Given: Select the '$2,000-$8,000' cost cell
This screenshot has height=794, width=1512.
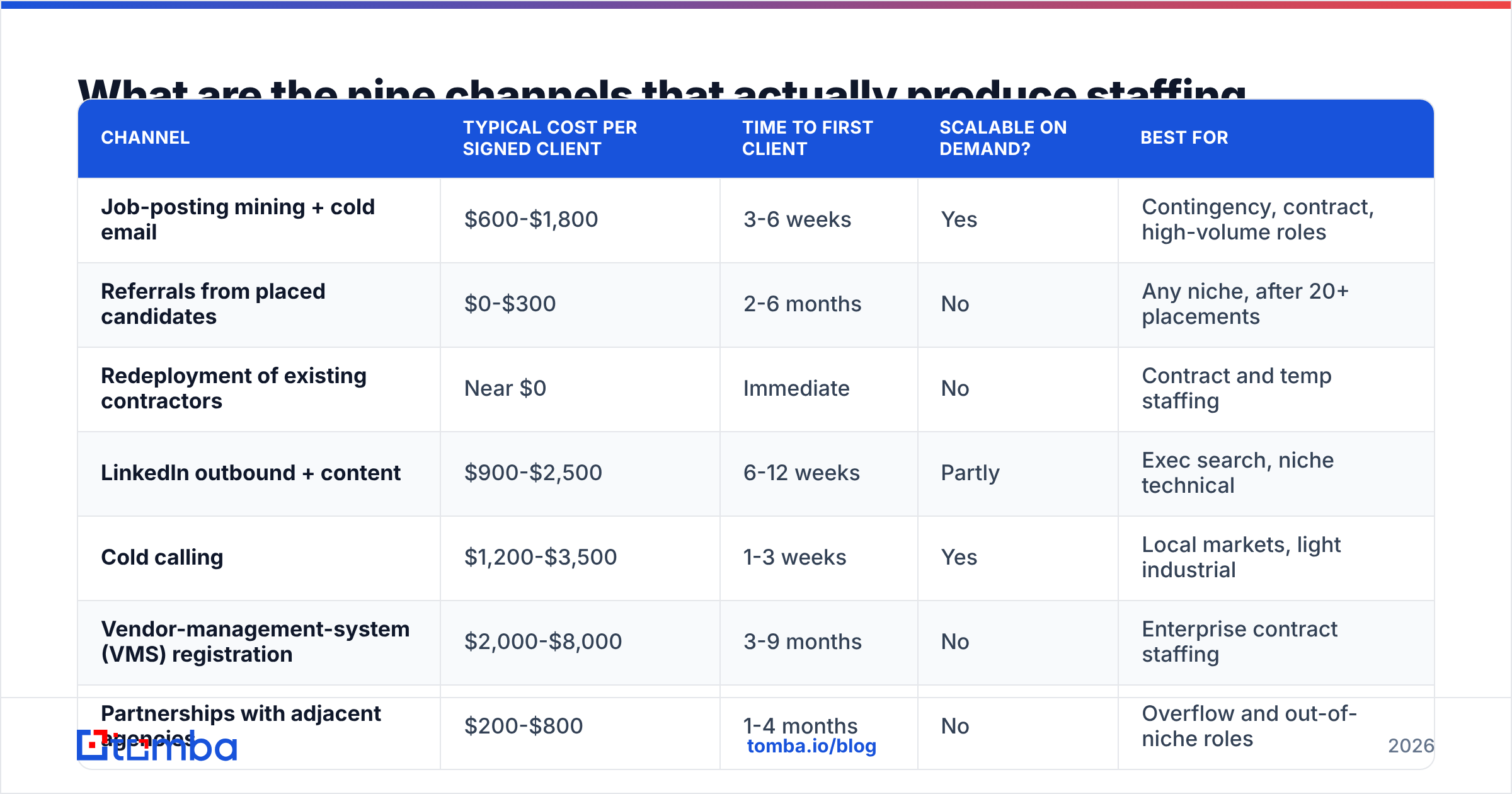Looking at the screenshot, I should [x=580, y=642].
